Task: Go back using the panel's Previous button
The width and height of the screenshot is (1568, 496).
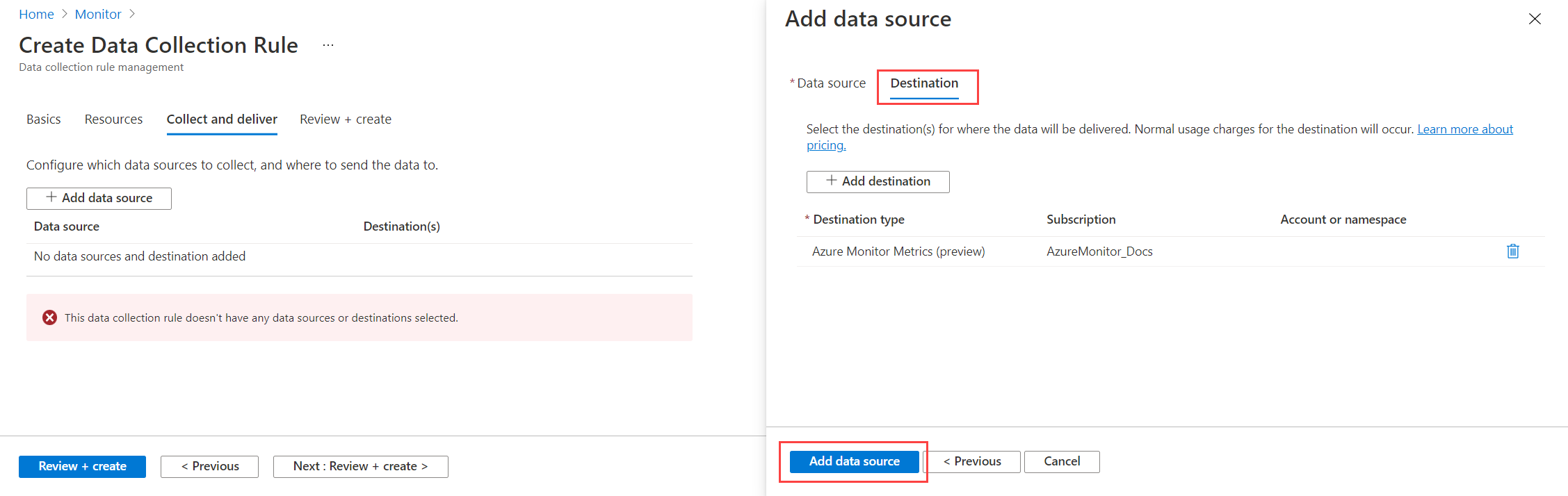Action: tap(972, 461)
